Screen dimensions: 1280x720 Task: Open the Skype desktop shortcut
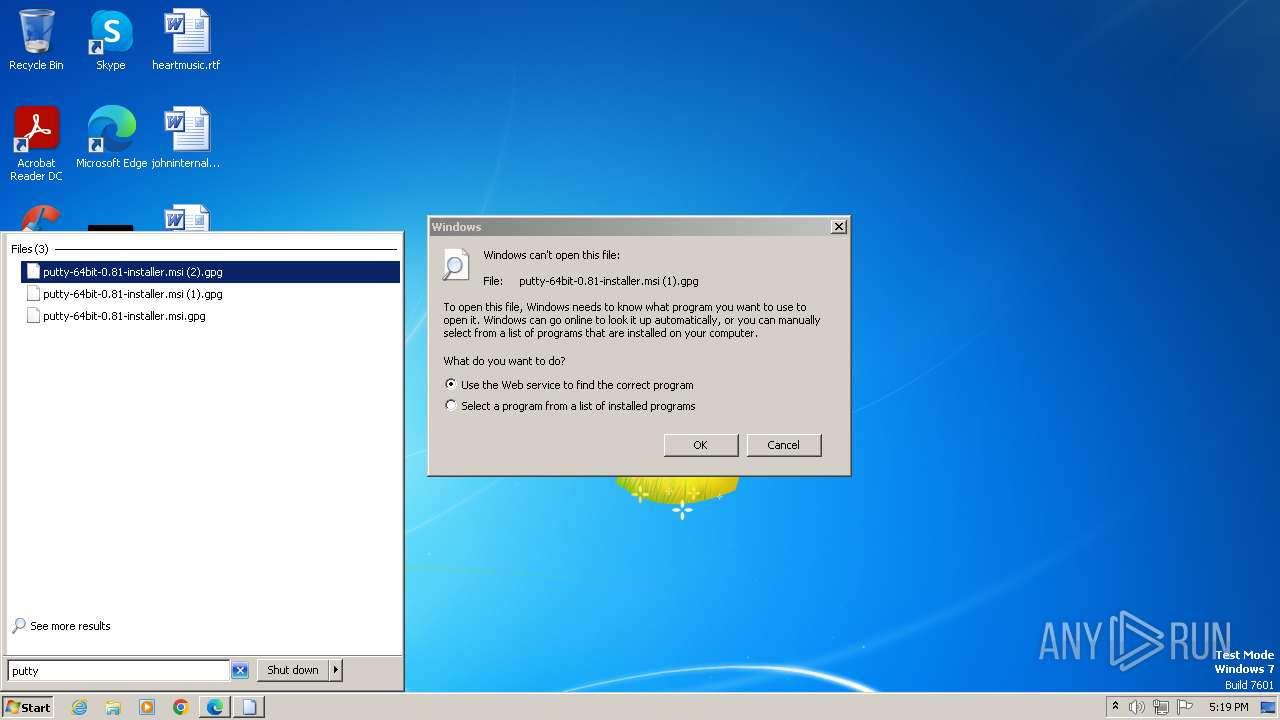(x=110, y=40)
